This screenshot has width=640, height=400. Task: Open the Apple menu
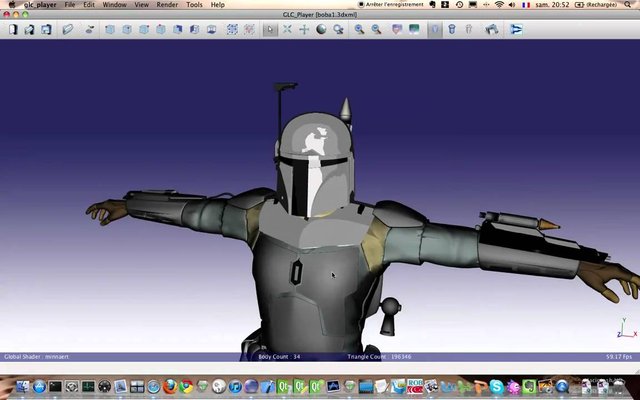pos(12,5)
